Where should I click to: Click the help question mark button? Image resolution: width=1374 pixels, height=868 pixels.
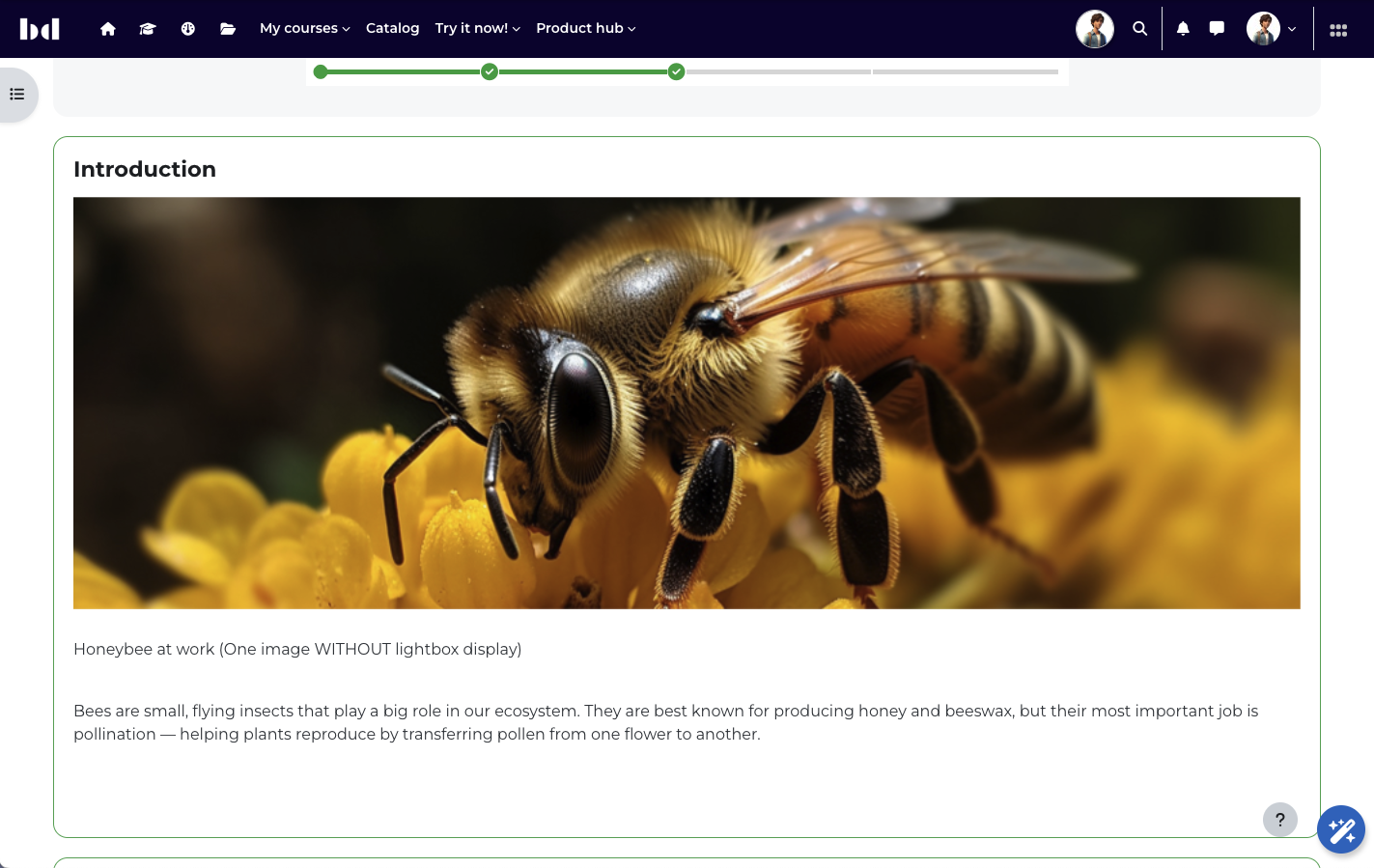(x=1279, y=820)
